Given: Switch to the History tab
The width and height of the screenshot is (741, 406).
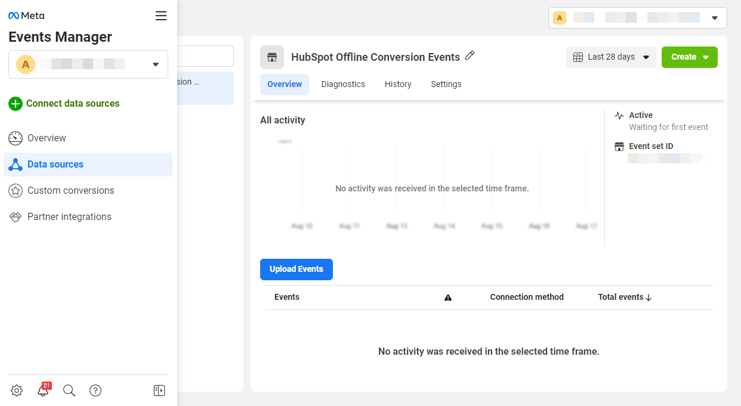Looking at the screenshot, I should [x=398, y=84].
